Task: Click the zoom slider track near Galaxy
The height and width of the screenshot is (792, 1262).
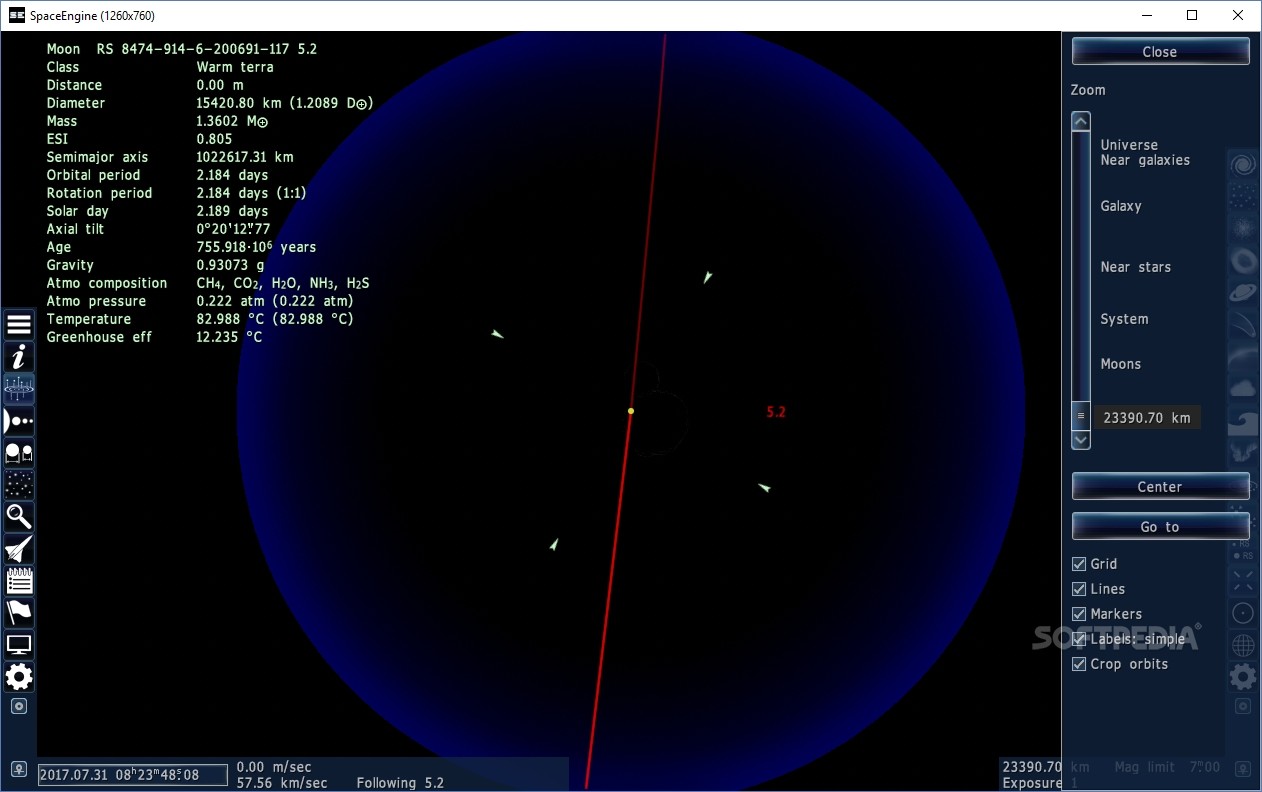Action: click(x=1080, y=206)
